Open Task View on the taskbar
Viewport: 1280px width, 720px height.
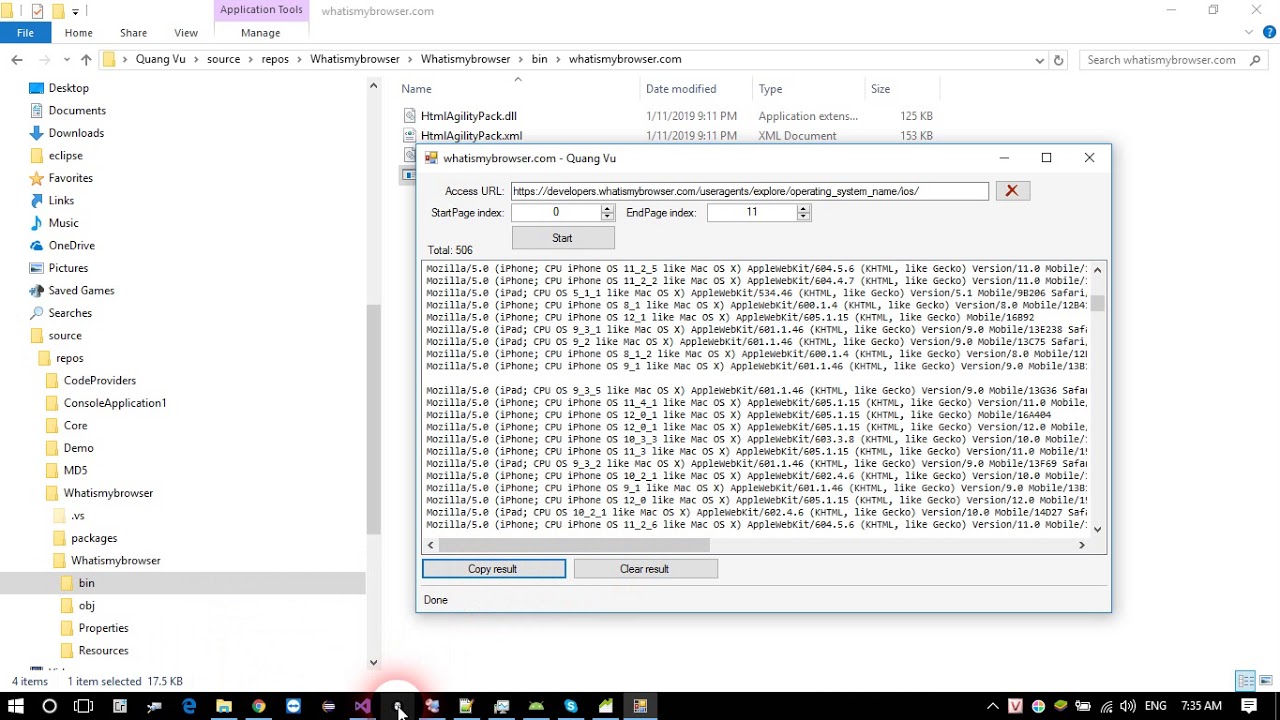pos(84,706)
